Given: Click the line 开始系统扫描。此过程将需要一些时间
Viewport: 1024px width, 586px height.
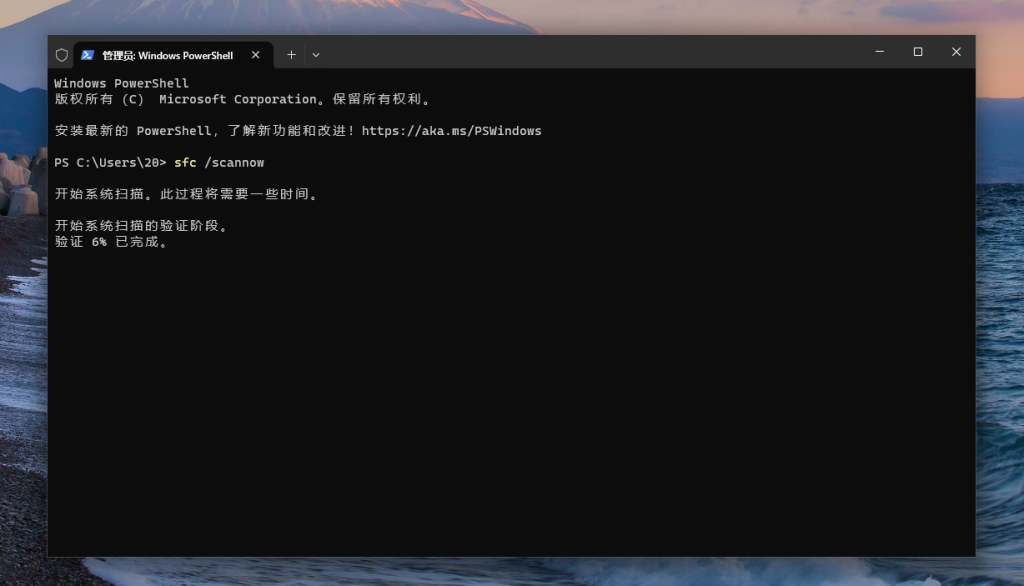Looking at the screenshot, I should pyautogui.click(x=186, y=194).
